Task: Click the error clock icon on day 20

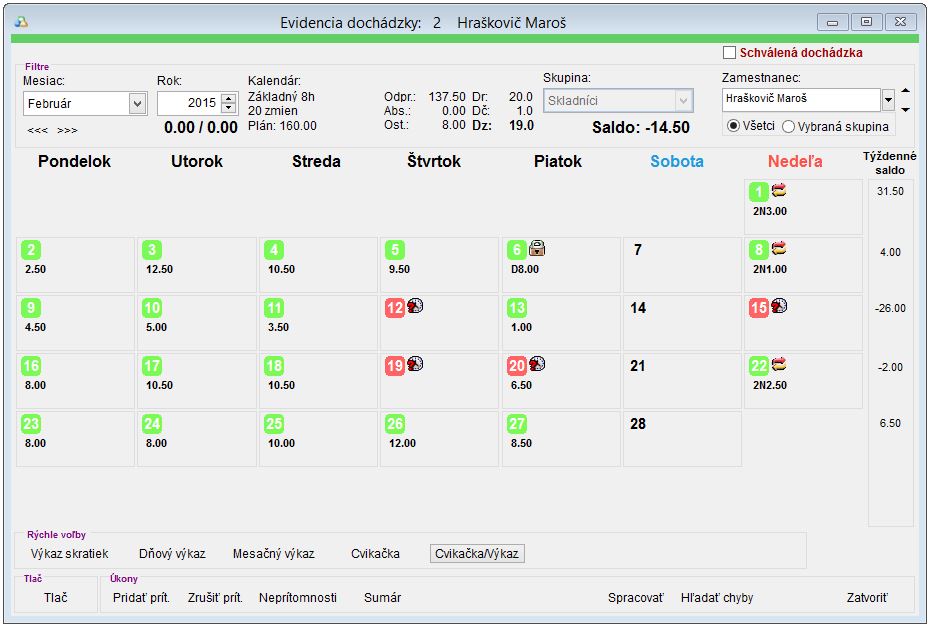Action: (537, 363)
